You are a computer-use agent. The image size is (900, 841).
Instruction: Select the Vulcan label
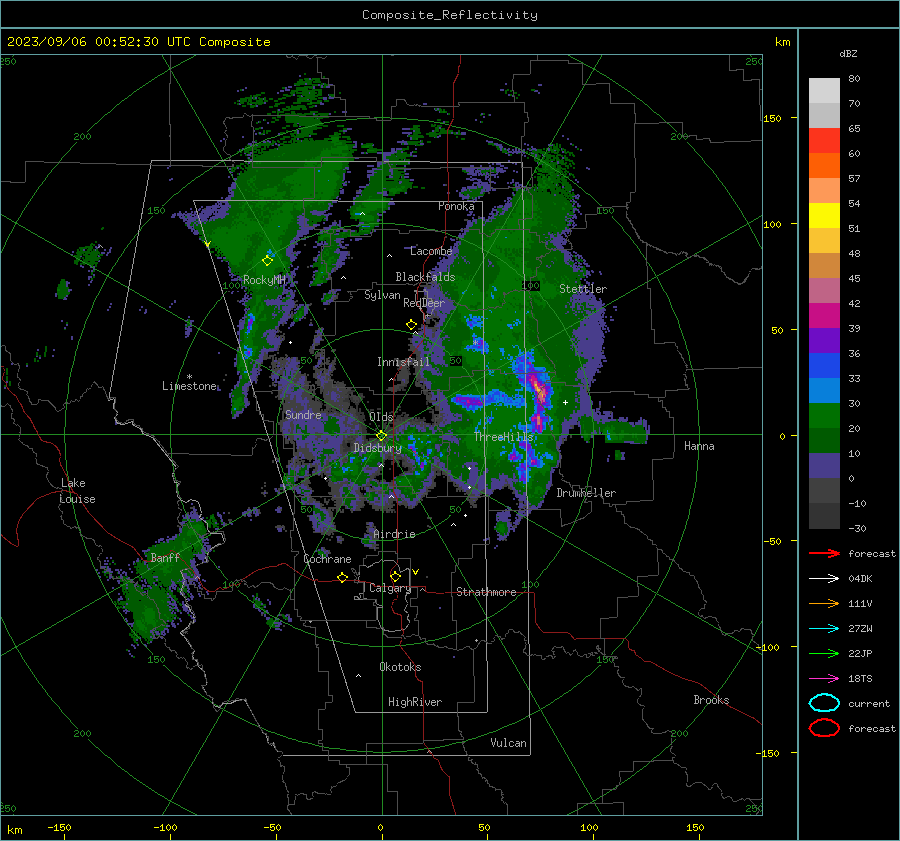pyautogui.click(x=508, y=743)
